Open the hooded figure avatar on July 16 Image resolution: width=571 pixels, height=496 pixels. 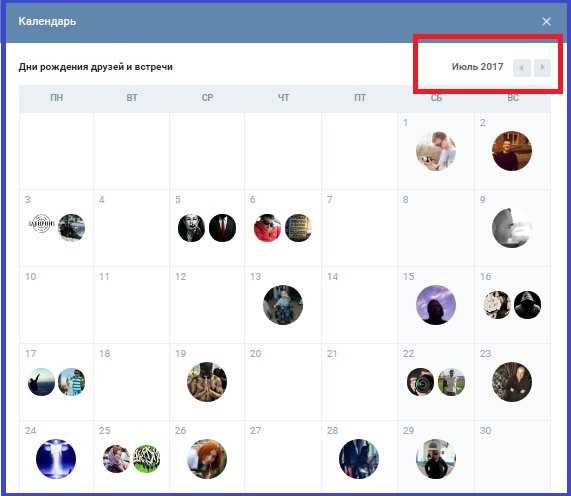click(x=527, y=305)
